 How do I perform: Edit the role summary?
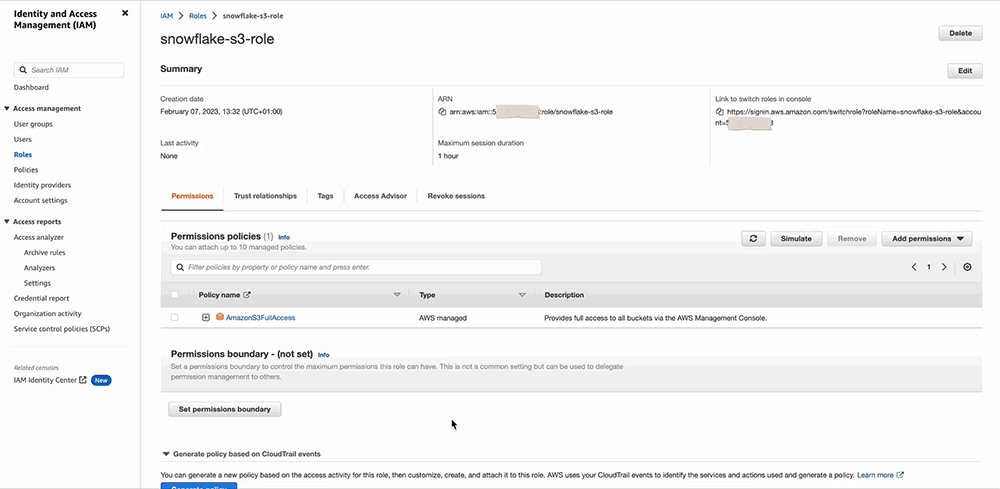click(965, 71)
